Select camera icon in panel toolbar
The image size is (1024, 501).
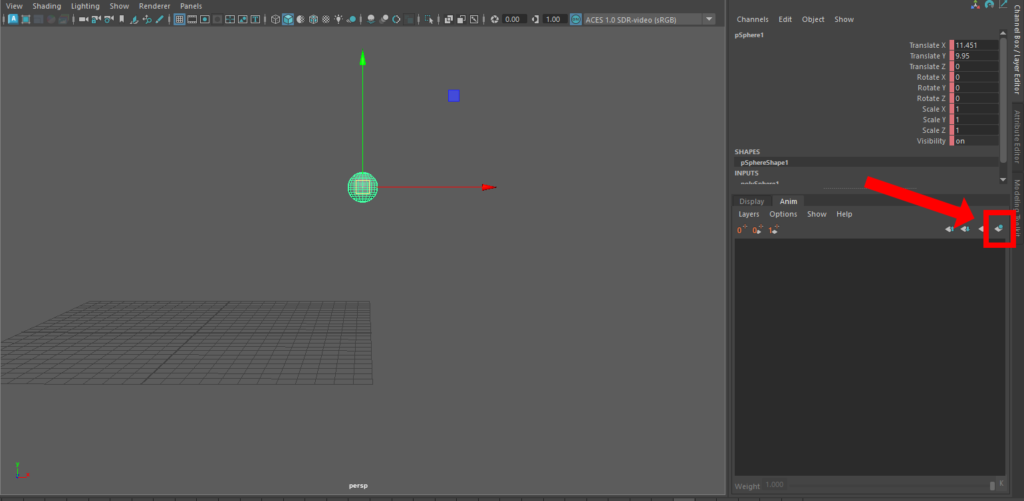(x=84, y=20)
